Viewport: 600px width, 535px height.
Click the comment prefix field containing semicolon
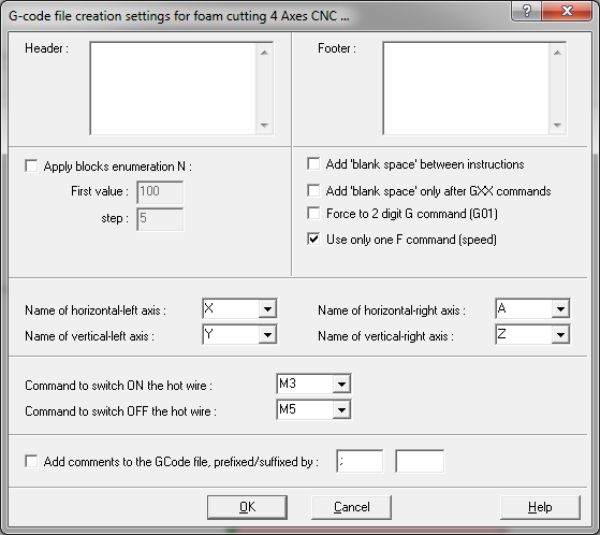[360, 462]
